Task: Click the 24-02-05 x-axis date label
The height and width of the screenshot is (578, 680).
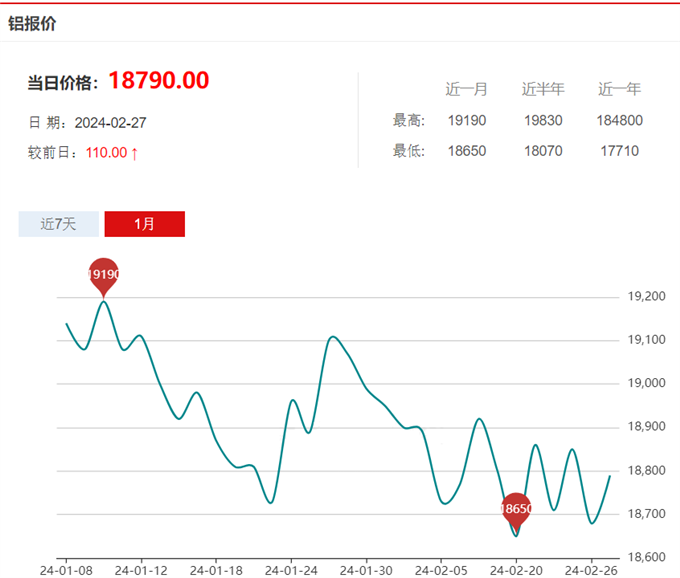Action: (x=440, y=569)
